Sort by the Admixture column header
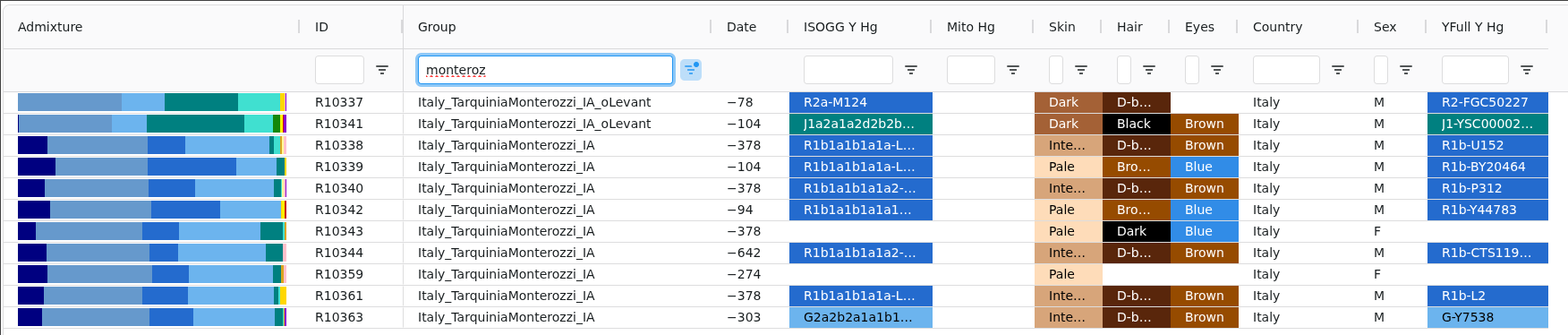1568x335 pixels. tap(50, 27)
